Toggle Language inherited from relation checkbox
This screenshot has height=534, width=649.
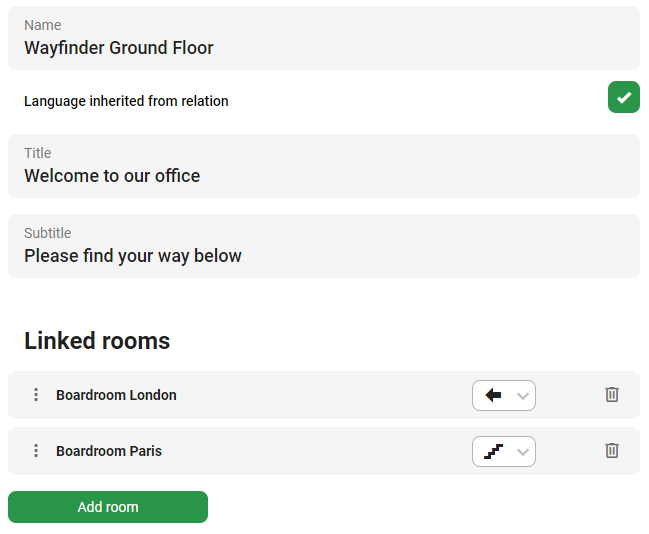[x=624, y=97]
